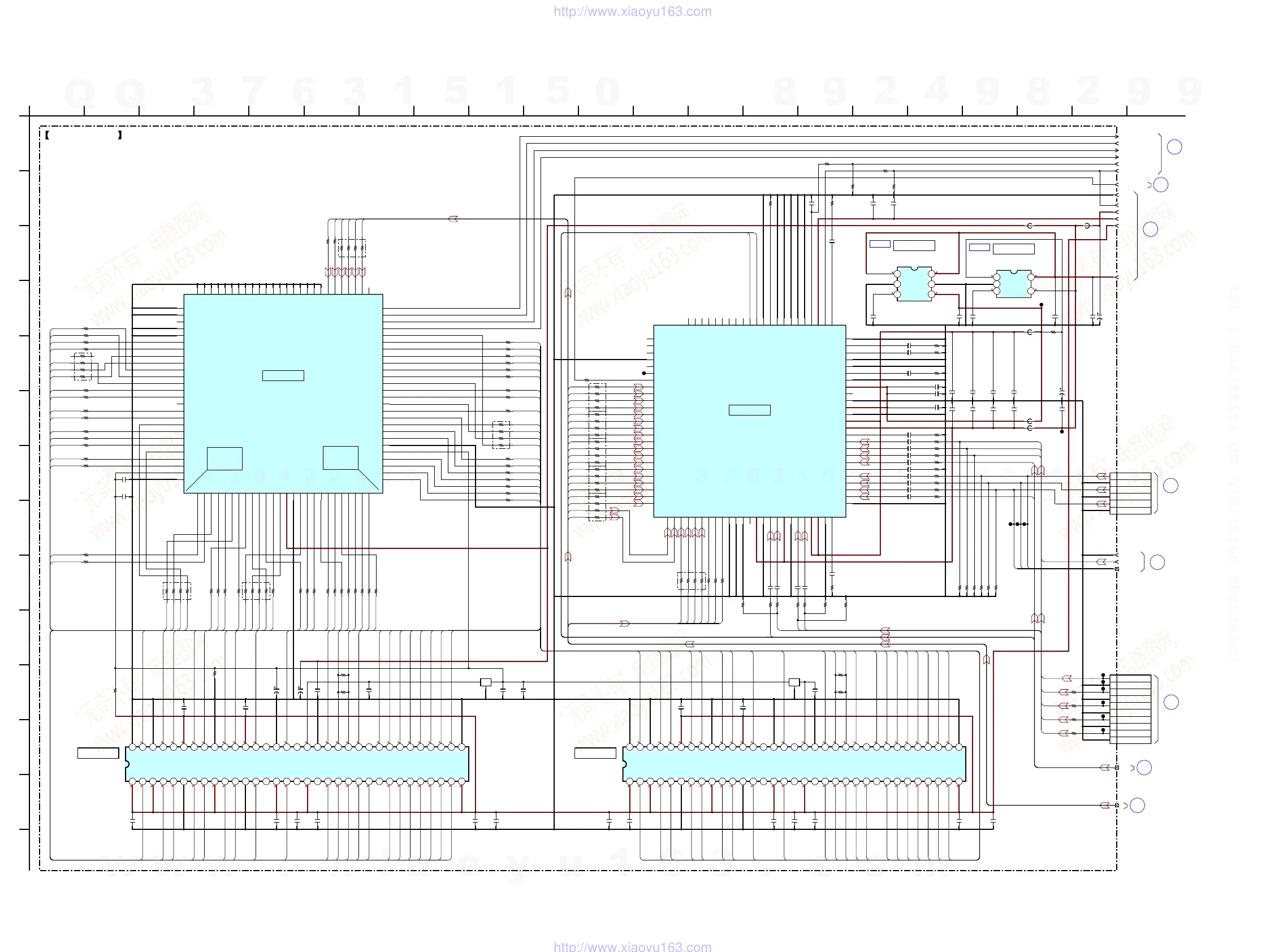Click blue label box above right small IC
The height and width of the screenshot is (952, 1266).
[979, 247]
